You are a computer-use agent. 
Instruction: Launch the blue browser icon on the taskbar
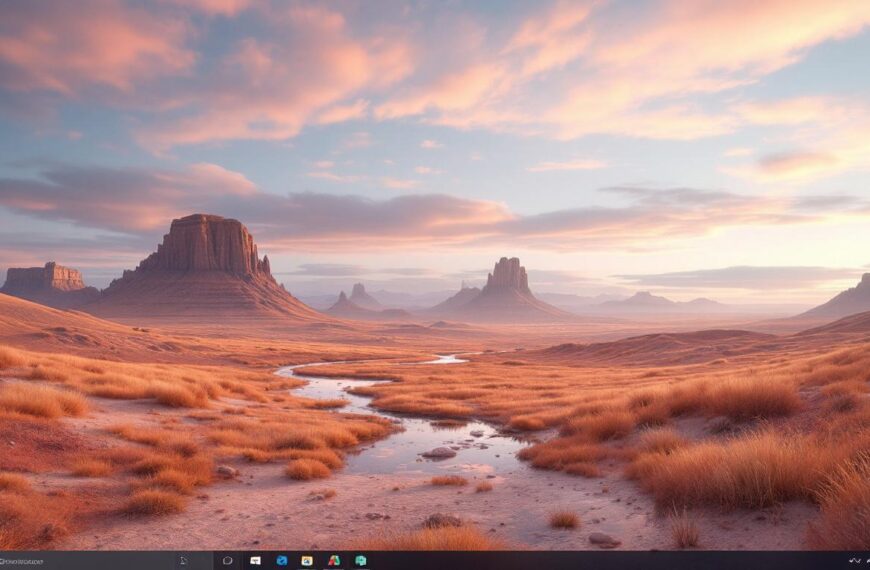(x=281, y=561)
